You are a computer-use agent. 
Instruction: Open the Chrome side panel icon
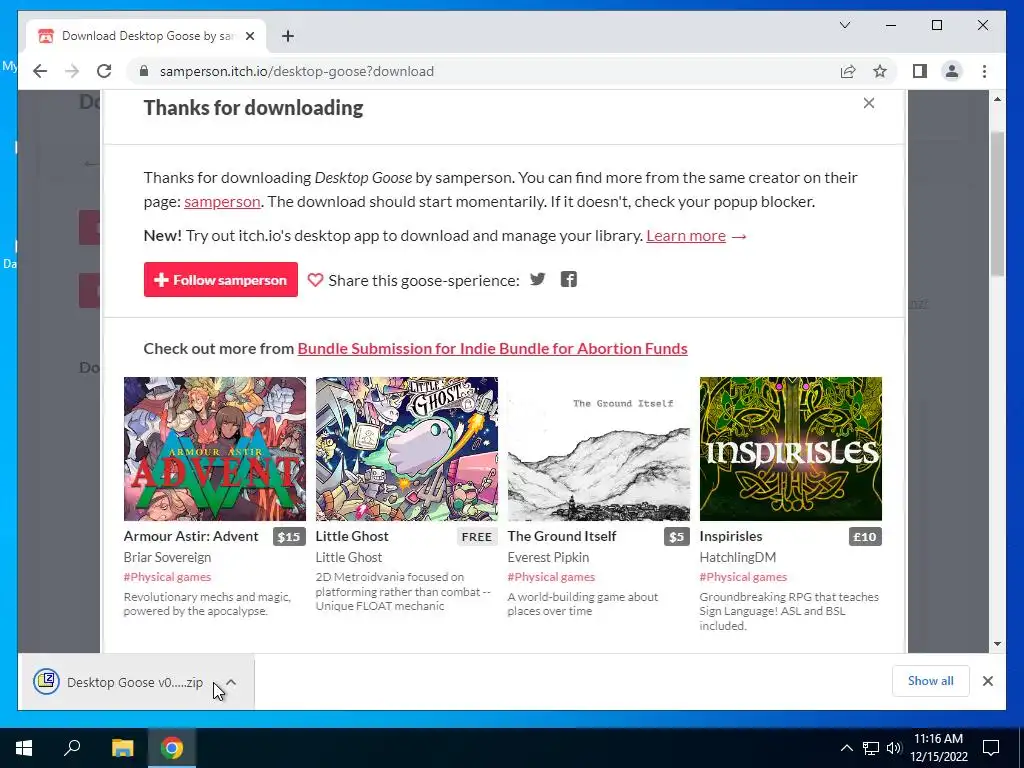(x=920, y=71)
